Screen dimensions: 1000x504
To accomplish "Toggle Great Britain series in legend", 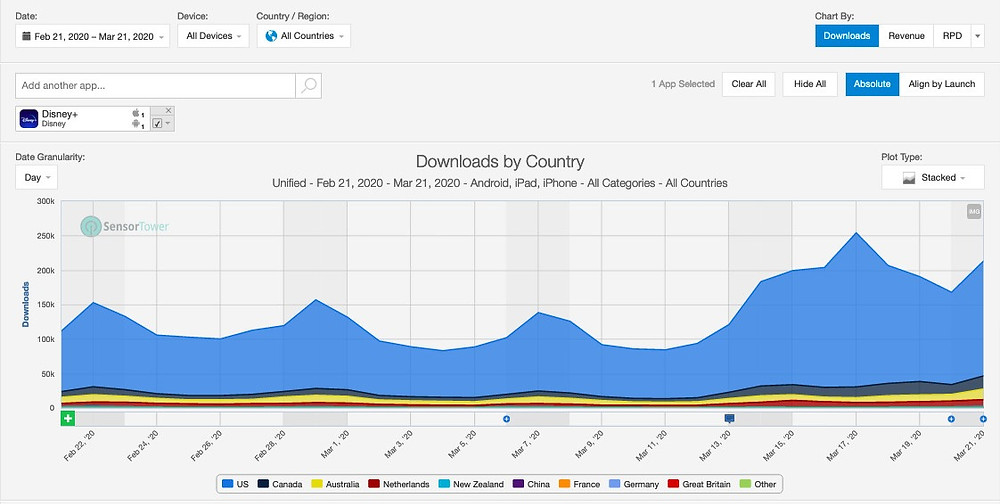I will coord(699,484).
